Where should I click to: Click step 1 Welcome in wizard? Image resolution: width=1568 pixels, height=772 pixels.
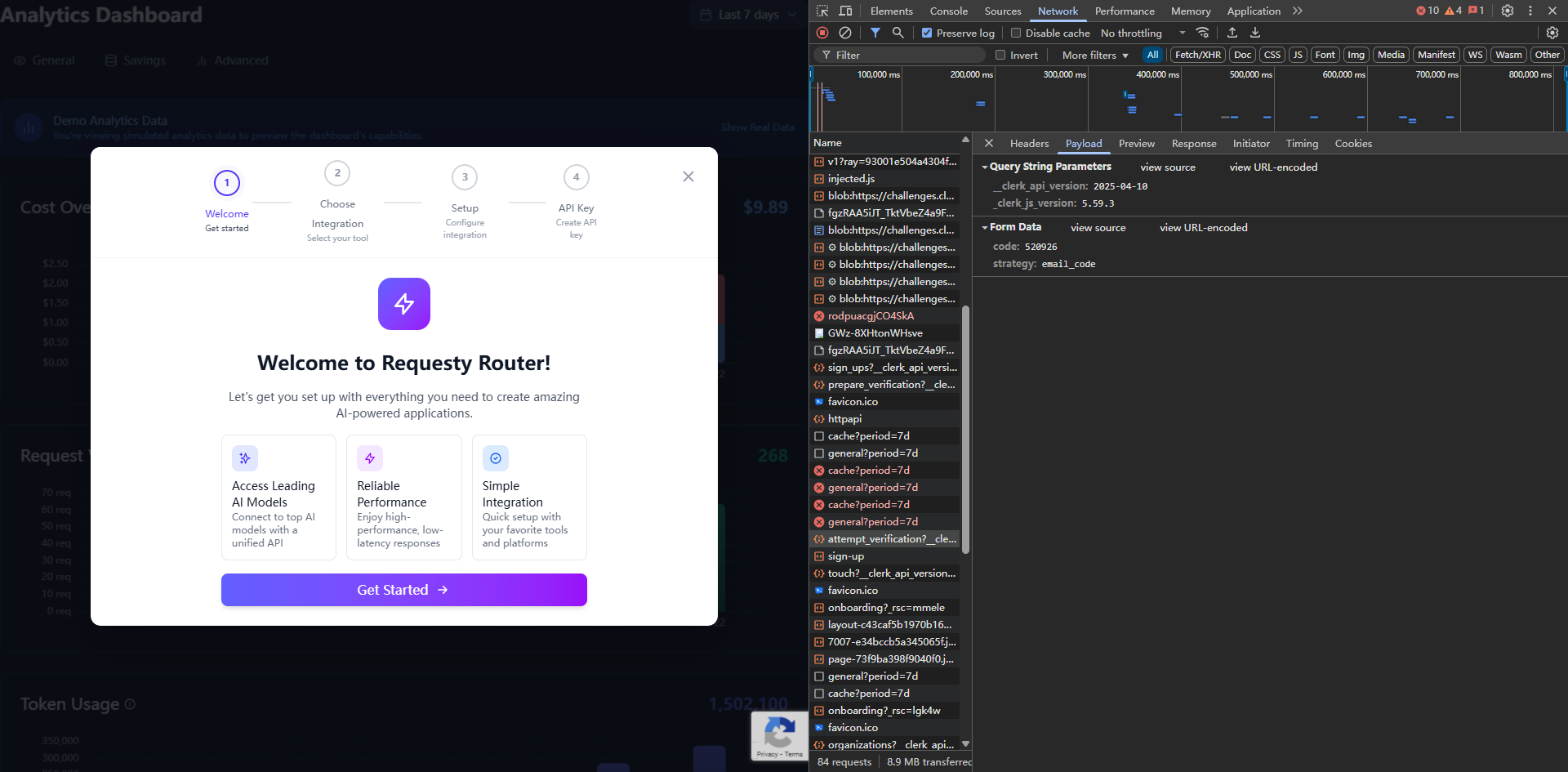[x=227, y=201]
